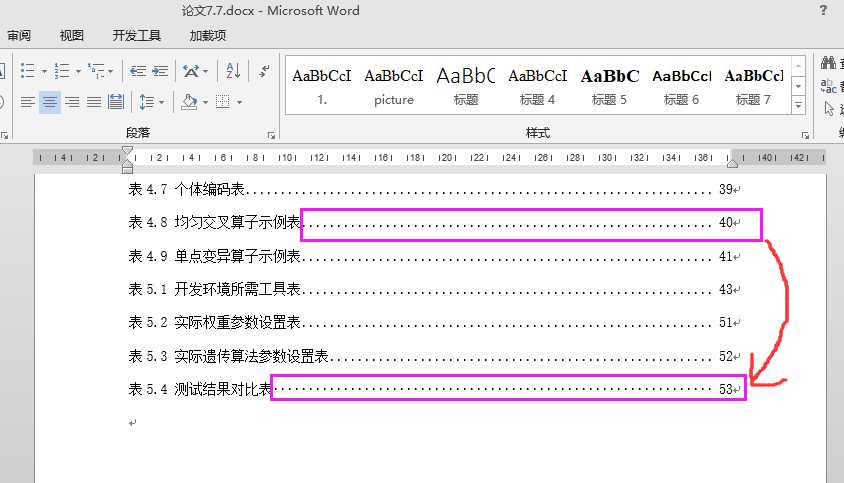Expand the full styles gallery

(798, 106)
